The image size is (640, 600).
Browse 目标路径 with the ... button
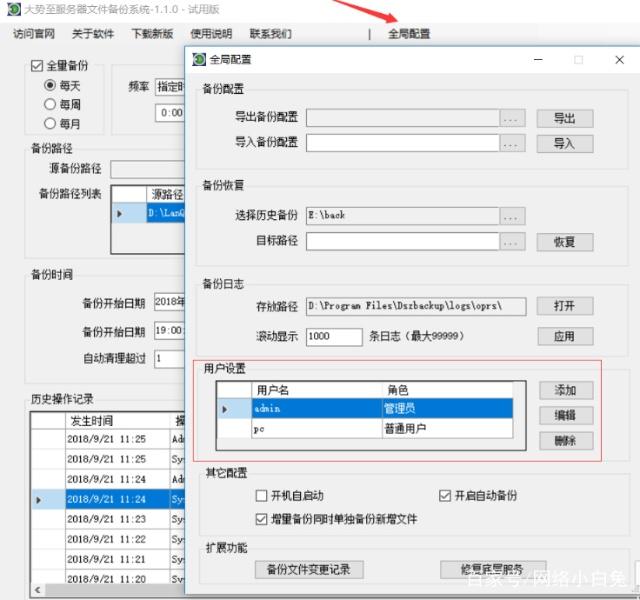[512, 242]
